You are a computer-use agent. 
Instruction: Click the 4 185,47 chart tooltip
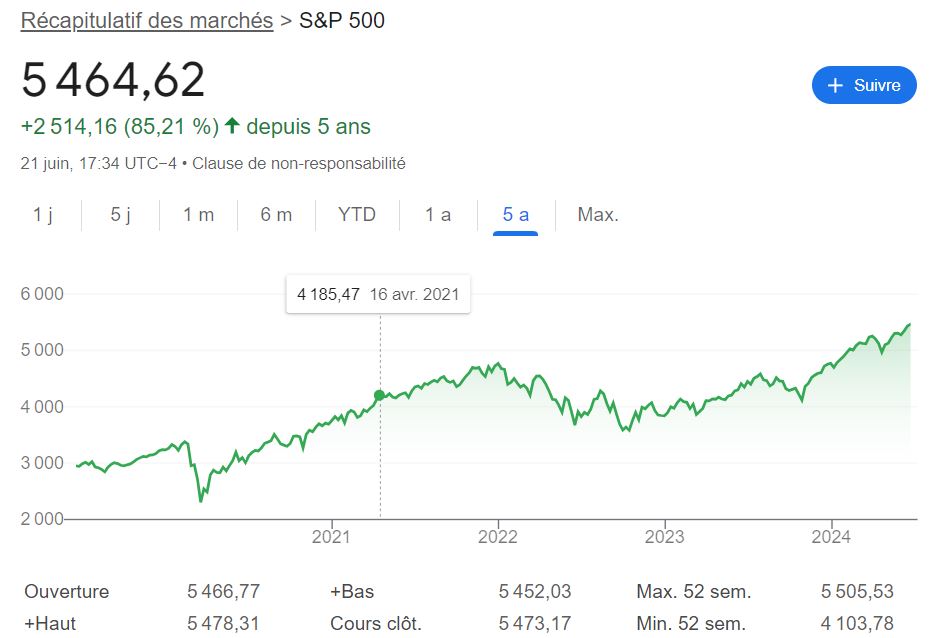pos(378,295)
